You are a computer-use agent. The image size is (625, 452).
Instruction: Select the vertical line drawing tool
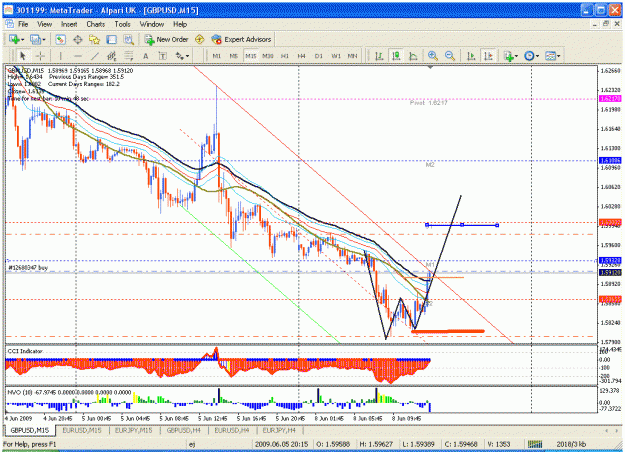click(x=61, y=56)
